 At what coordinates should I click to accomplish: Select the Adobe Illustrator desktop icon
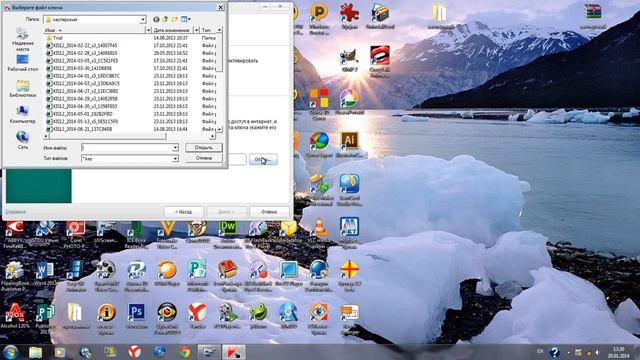tap(349, 144)
